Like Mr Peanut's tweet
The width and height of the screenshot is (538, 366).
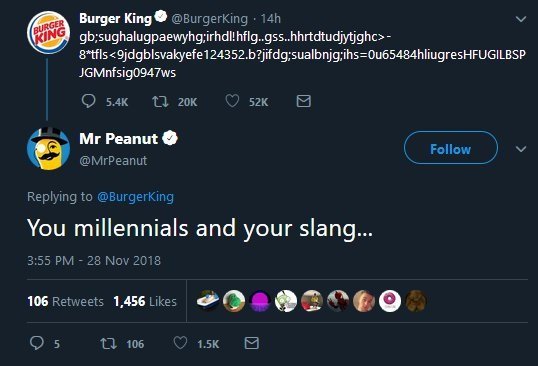click(180, 343)
